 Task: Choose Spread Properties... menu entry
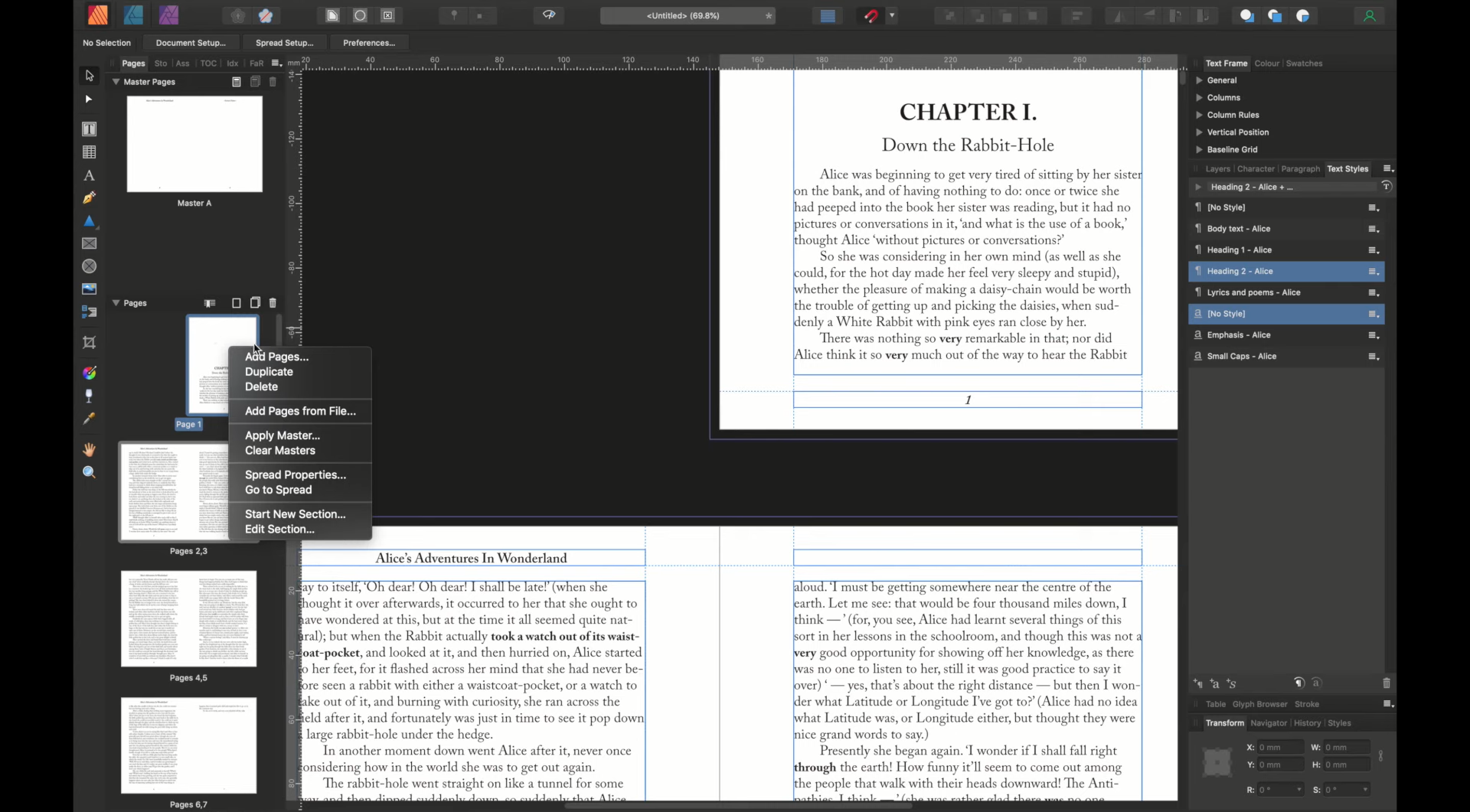(x=296, y=475)
